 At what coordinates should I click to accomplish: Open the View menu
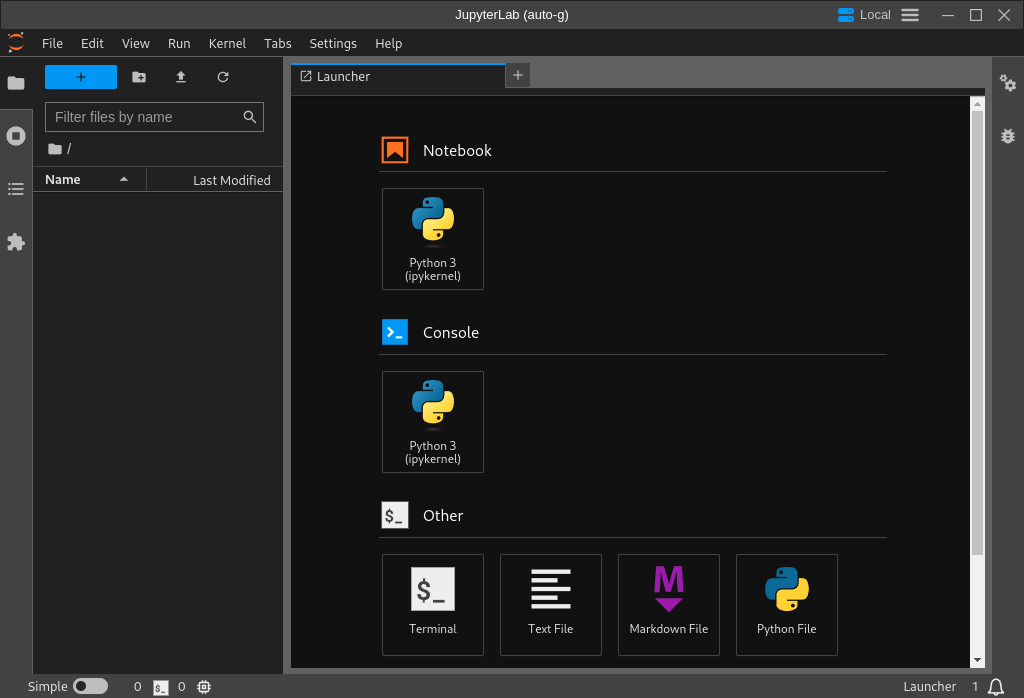(x=136, y=44)
